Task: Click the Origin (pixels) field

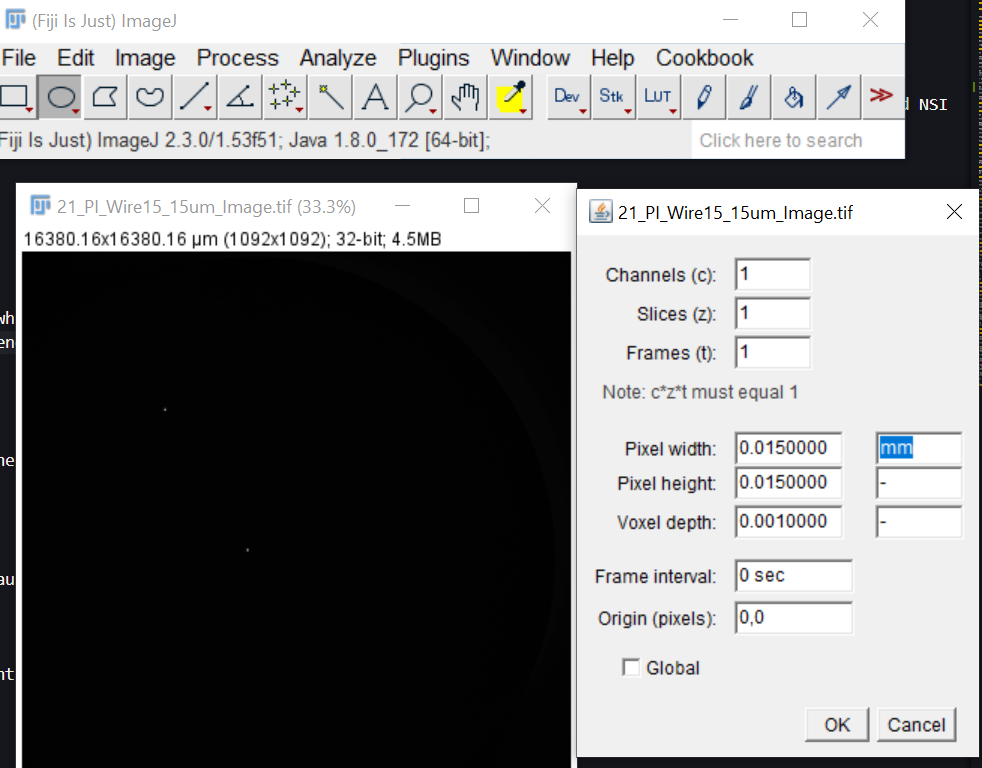Action: coord(793,618)
